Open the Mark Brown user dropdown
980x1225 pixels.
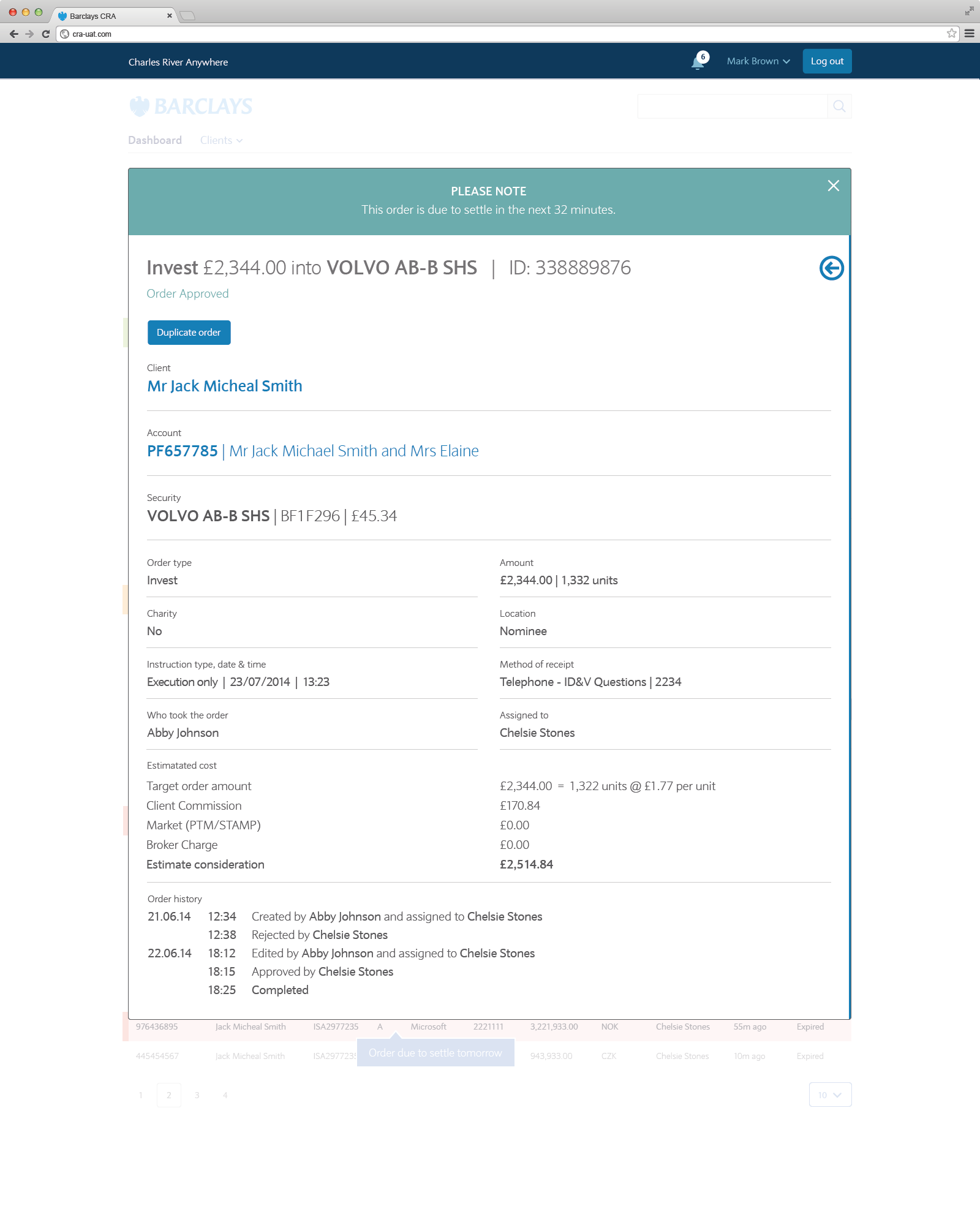(758, 61)
